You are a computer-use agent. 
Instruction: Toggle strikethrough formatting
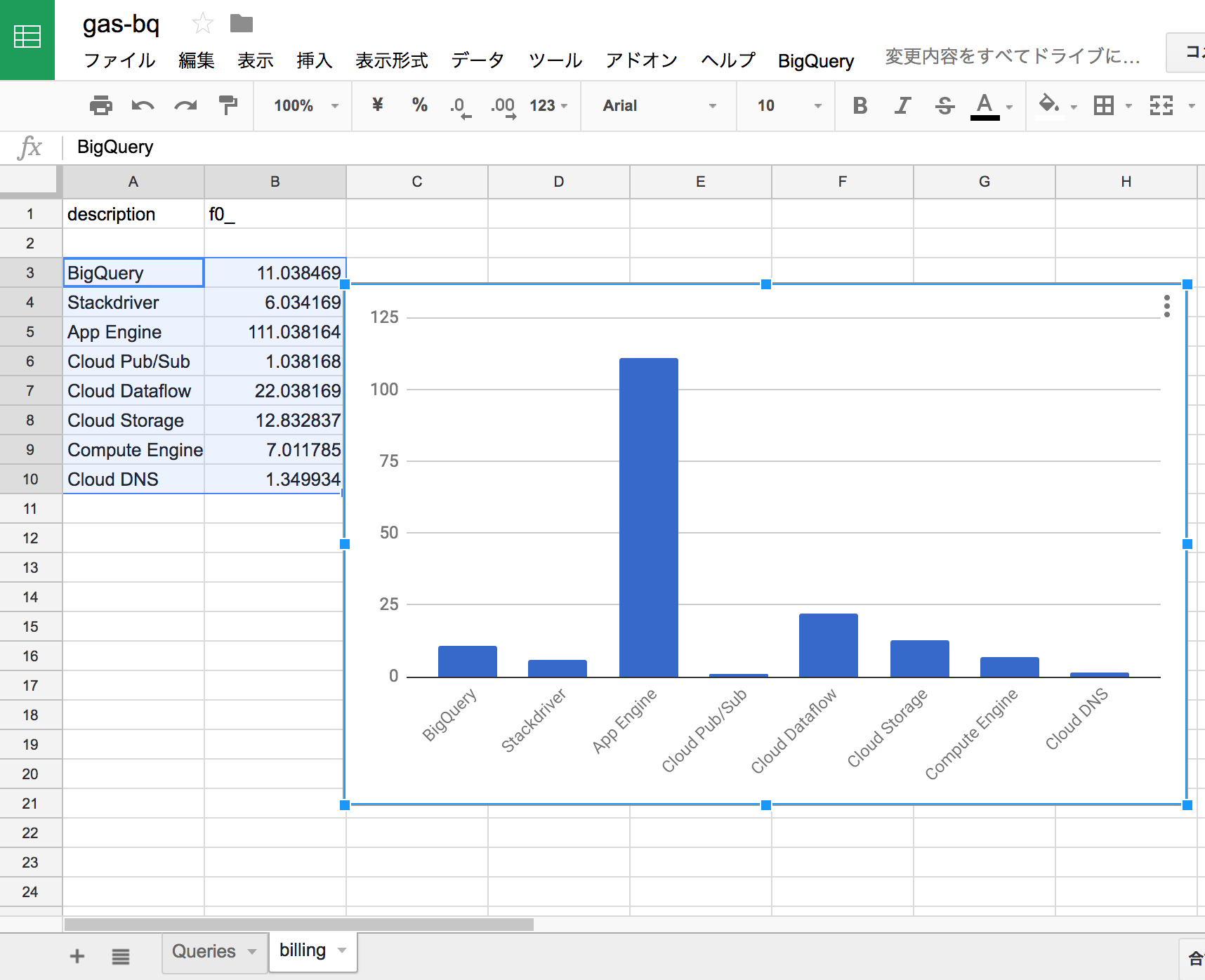[944, 105]
